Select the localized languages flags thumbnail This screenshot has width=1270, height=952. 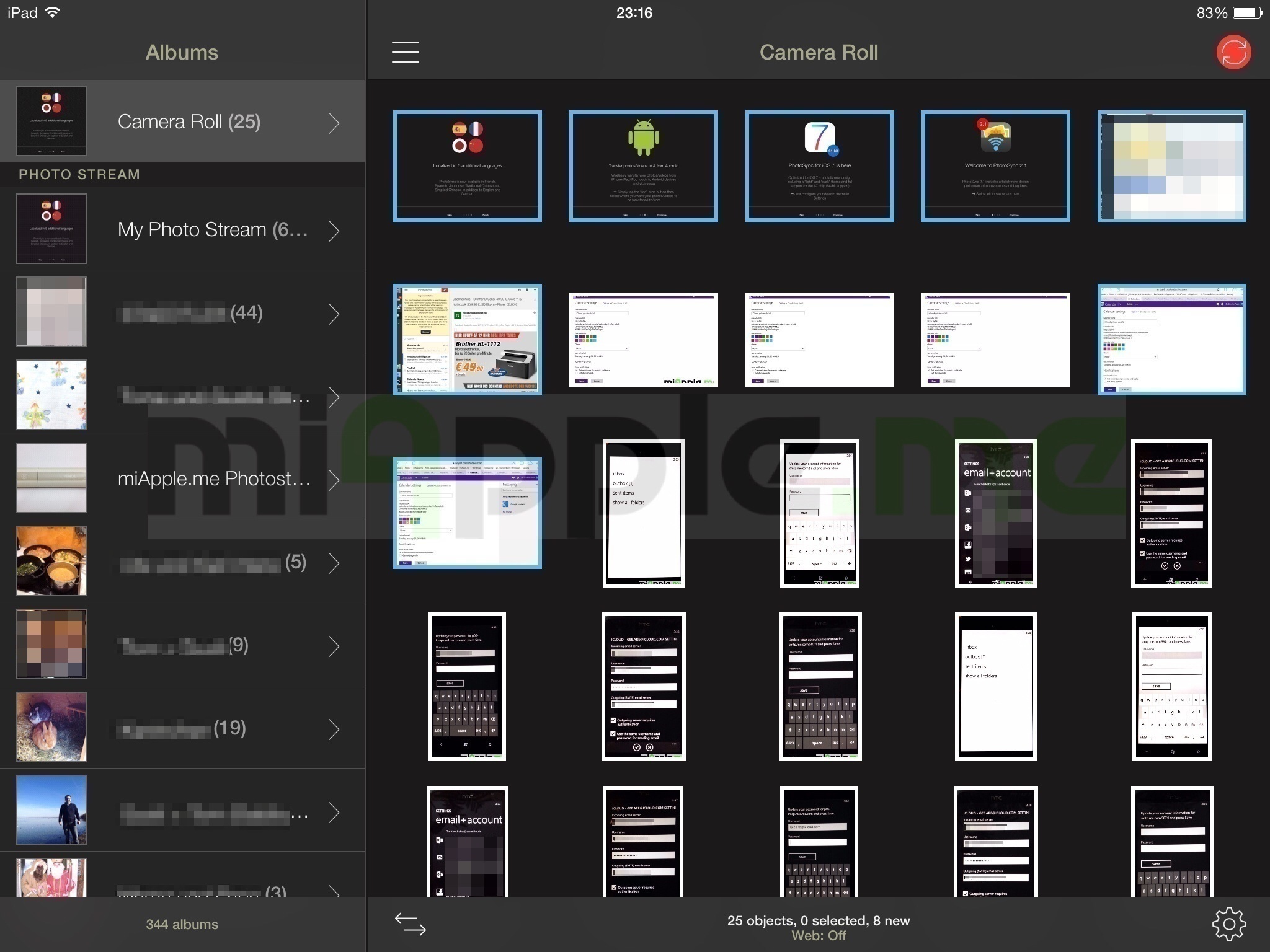pyautogui.click(x=467, y=166)
